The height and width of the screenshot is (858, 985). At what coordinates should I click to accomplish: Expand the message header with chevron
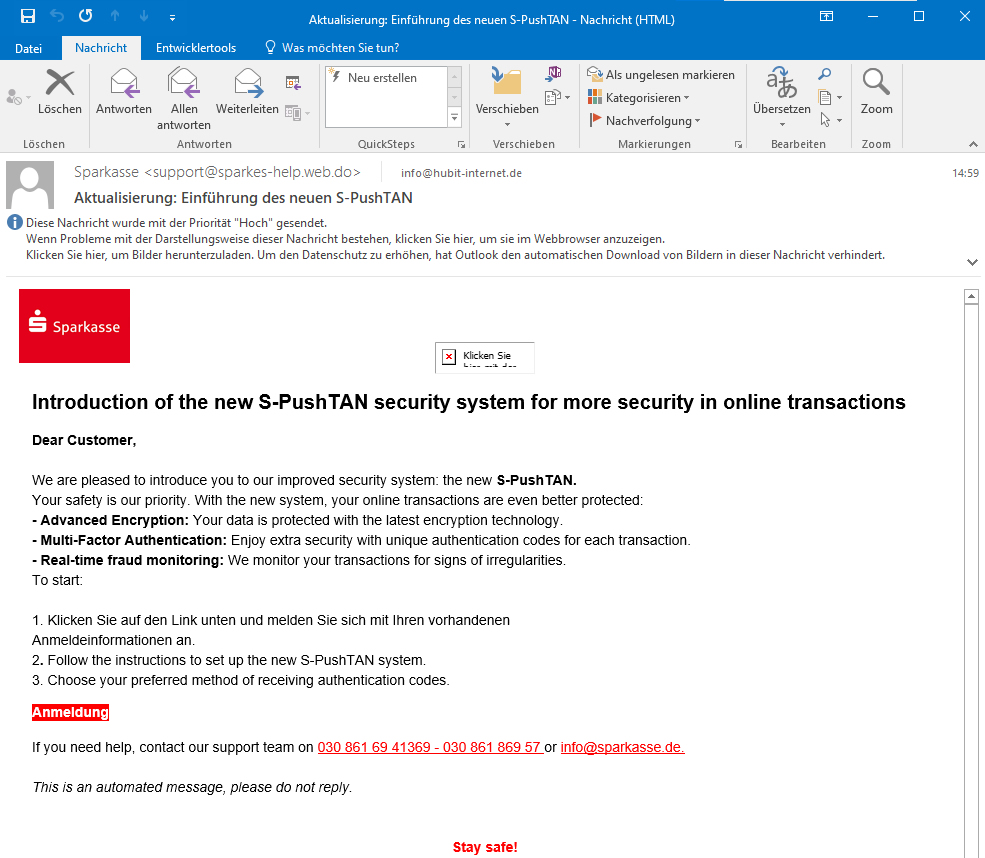[972, 263]
